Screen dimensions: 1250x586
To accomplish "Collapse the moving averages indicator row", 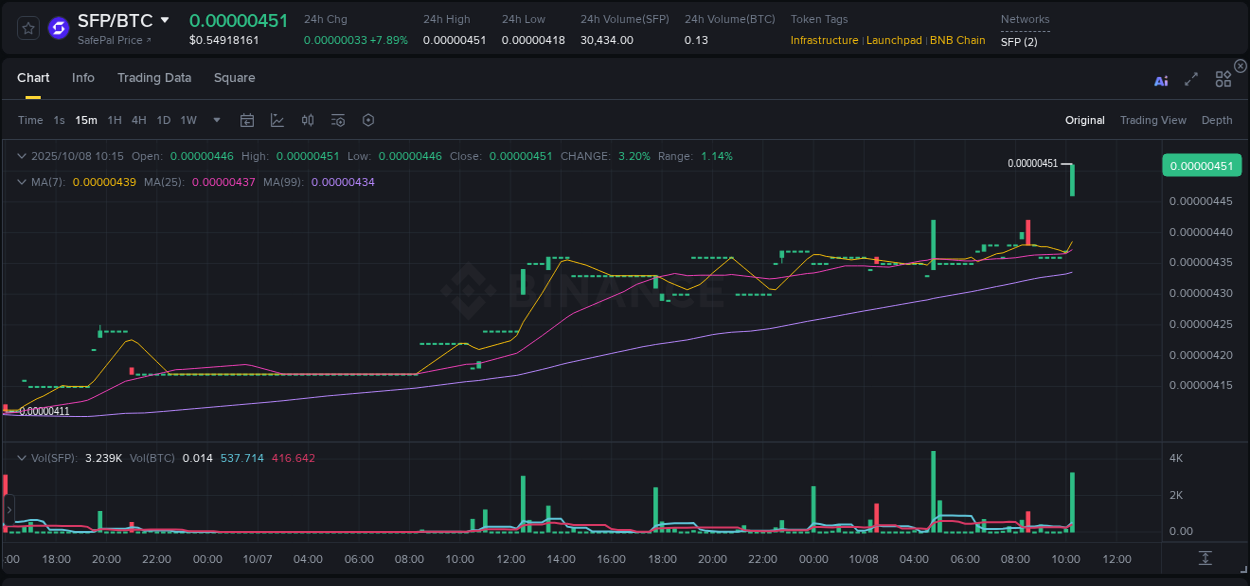I will click(x=20, y=183).
